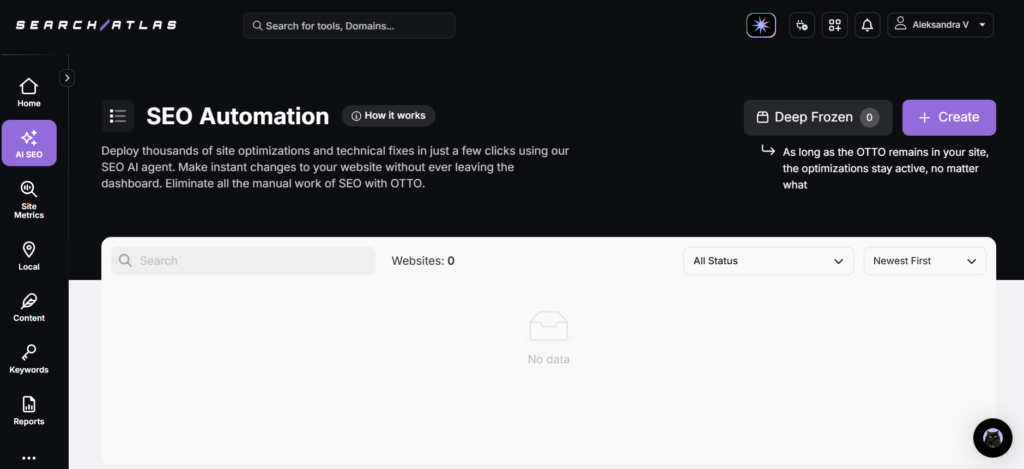Click the Websites: 0 count text
The height and width of the screenshot is (469, 1024).
pos(423,261)
